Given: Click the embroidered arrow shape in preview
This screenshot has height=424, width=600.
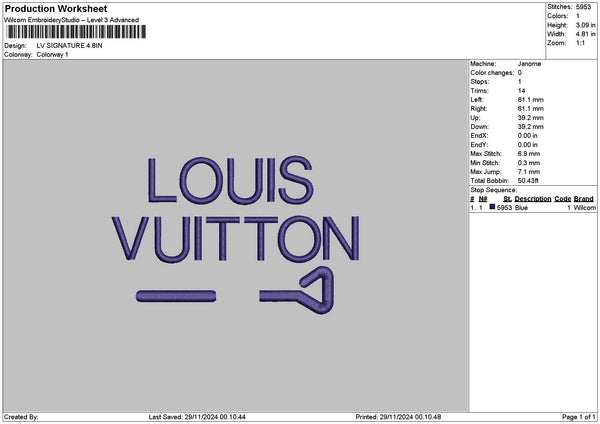Looking at the screenshot, I should point(297,290).
